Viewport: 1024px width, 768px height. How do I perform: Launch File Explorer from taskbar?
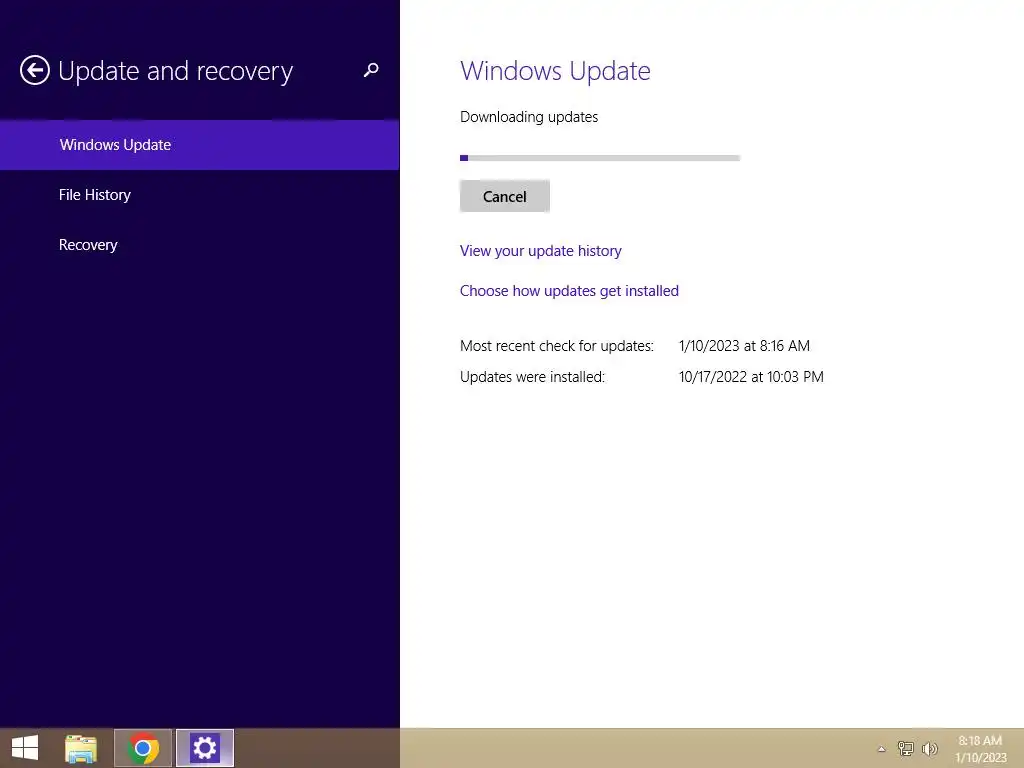coord(81,748)
